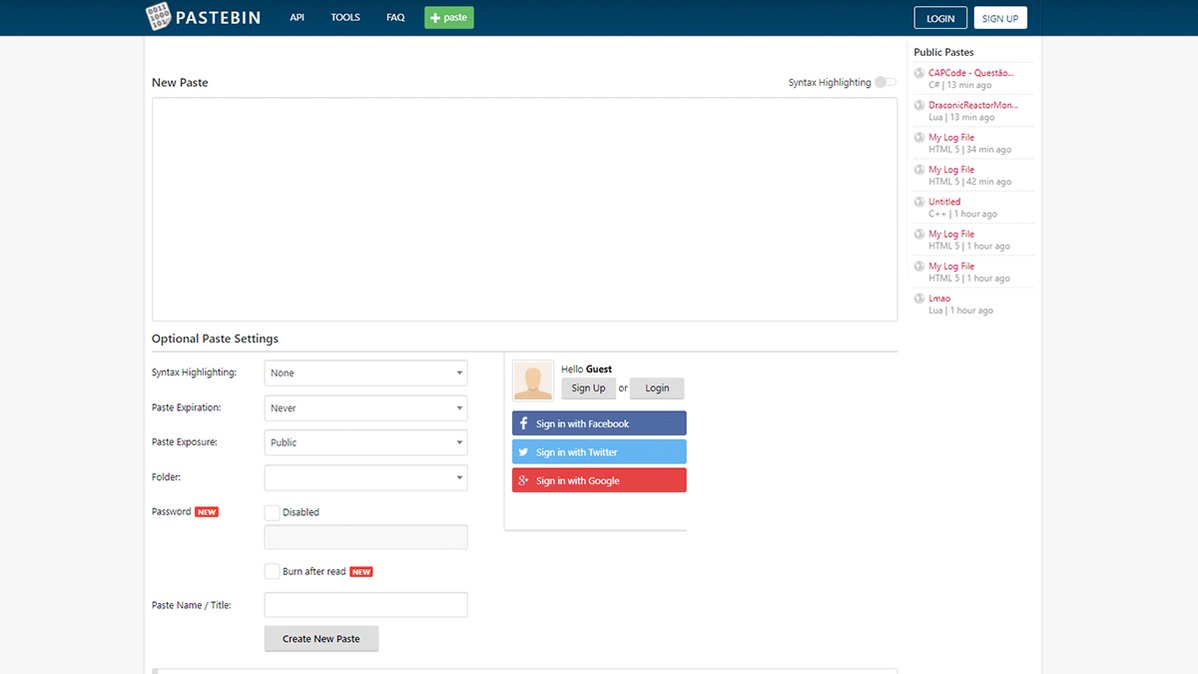This screenshot has height=674, width=1198.
Task: Click the Paste Name / Title field
Action: coord(366,604)
